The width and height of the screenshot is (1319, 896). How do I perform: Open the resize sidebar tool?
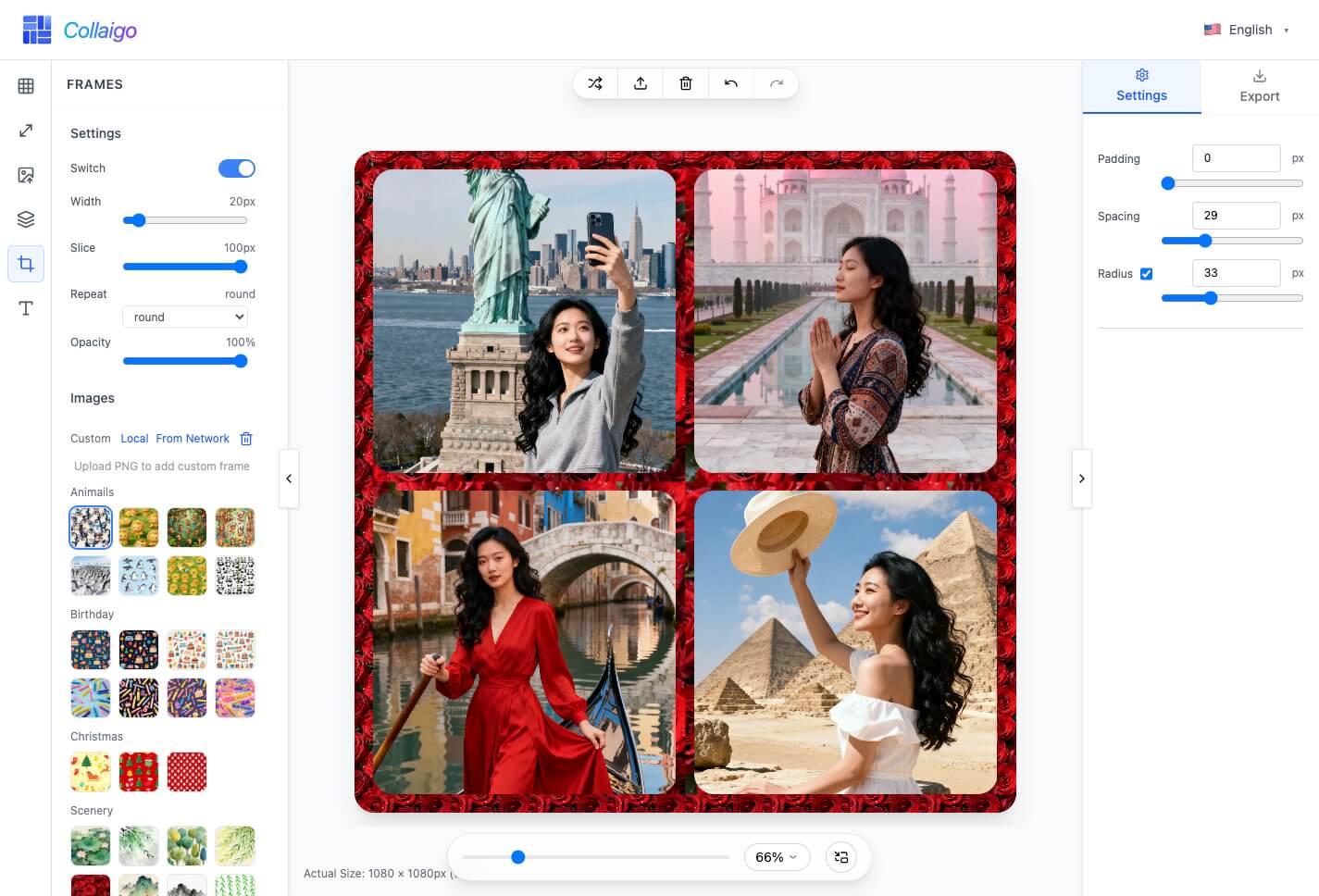26,131
